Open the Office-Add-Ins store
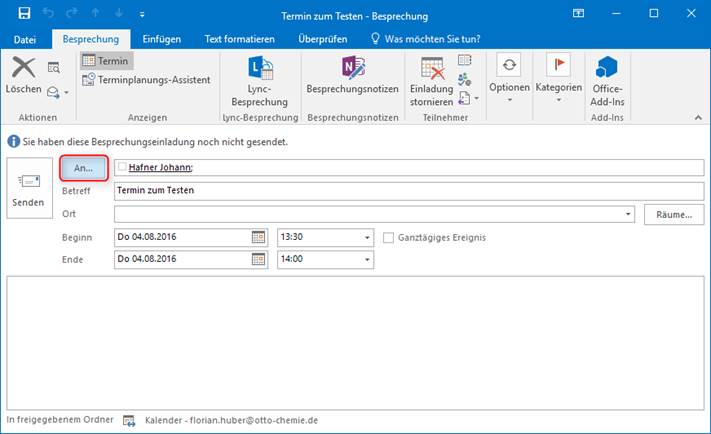711x434 pixels. click(x=607, y=82)
